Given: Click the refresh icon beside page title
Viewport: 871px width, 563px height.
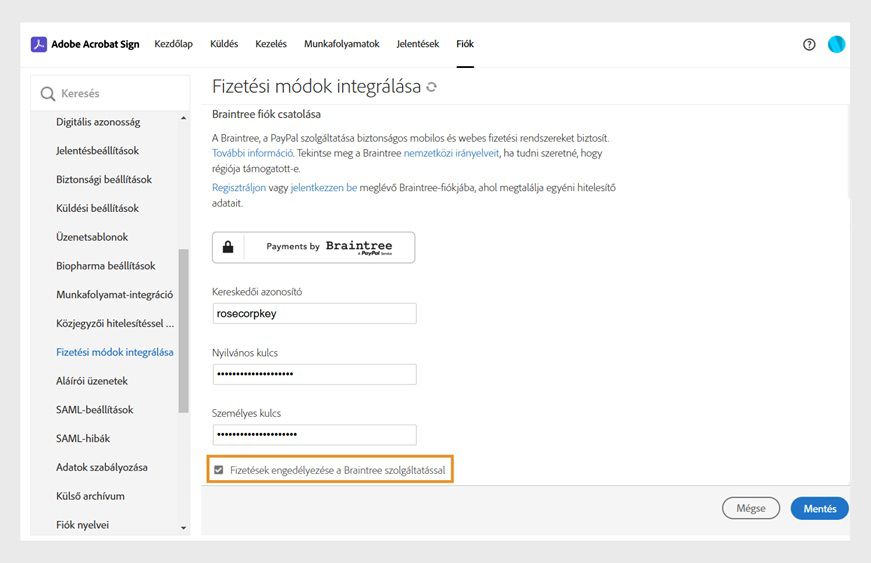Looking at the screenshot, I should click(431, 87).
